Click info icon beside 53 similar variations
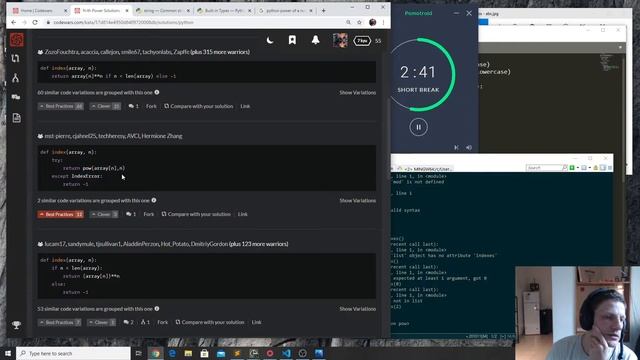 coord(157,308)
